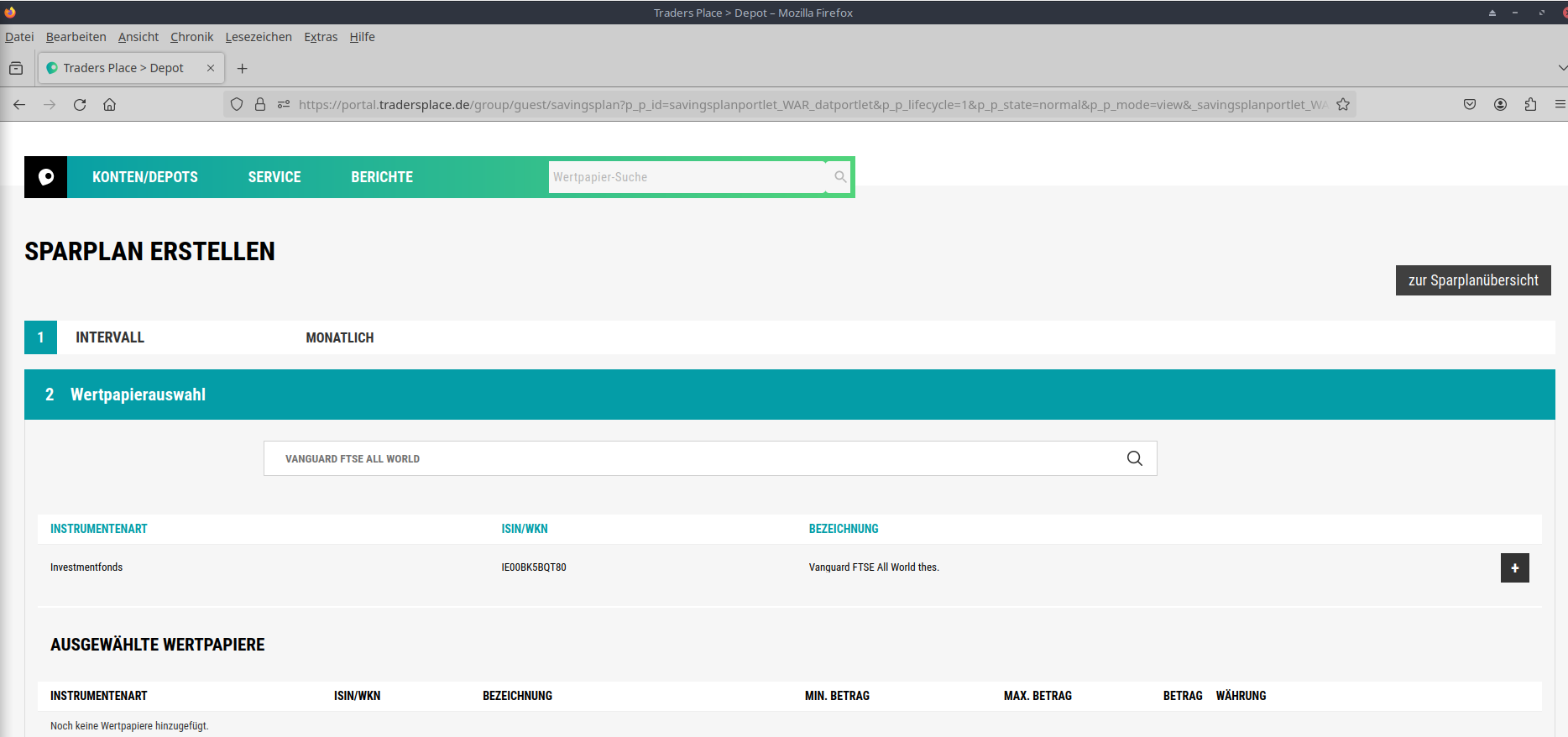Open the KONTEN/DEPOTS navigation menu
Viewport: 1568px width, 737px height.
[145, 177]
